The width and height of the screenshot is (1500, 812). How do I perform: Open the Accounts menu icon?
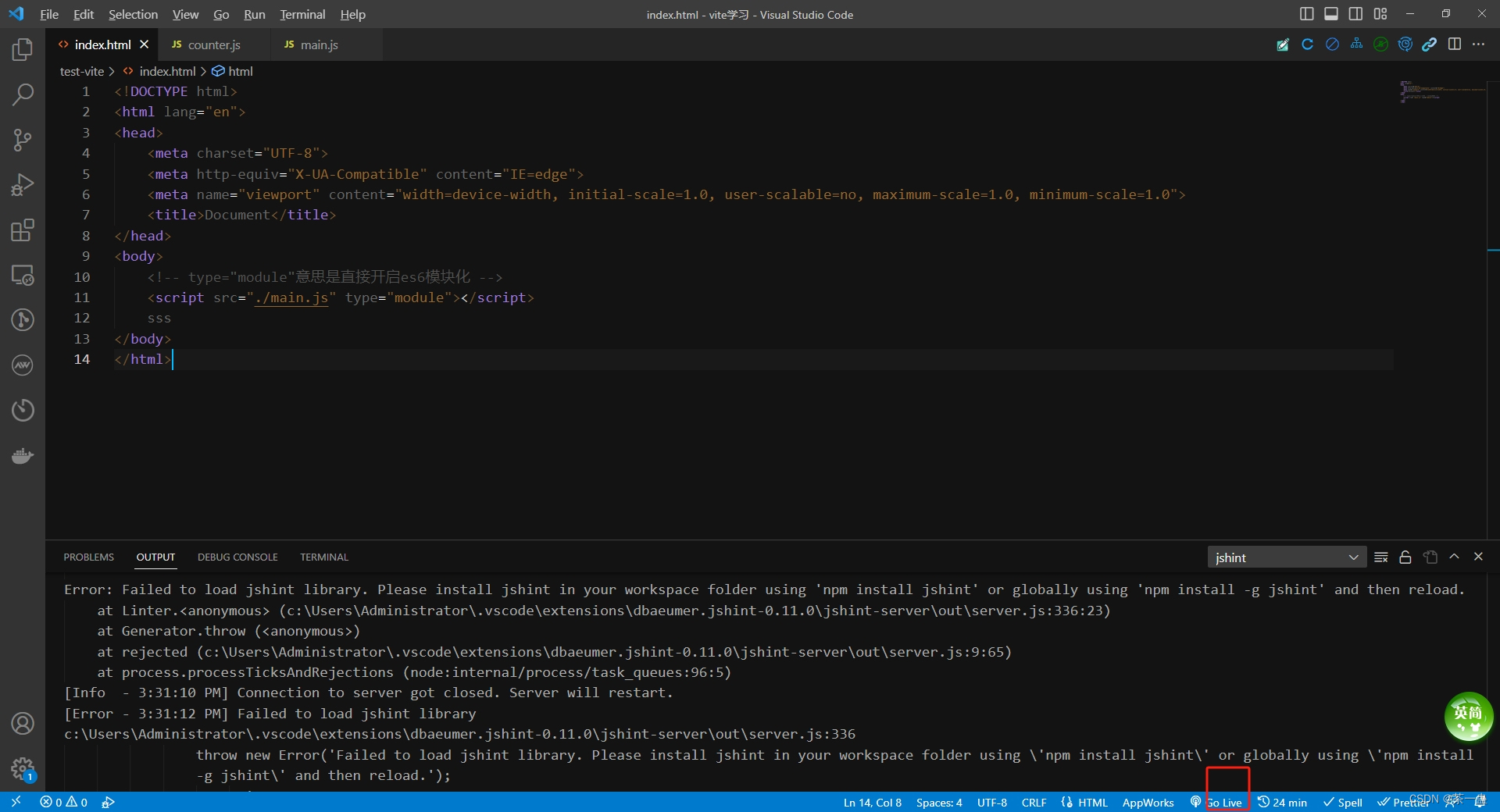23,724
